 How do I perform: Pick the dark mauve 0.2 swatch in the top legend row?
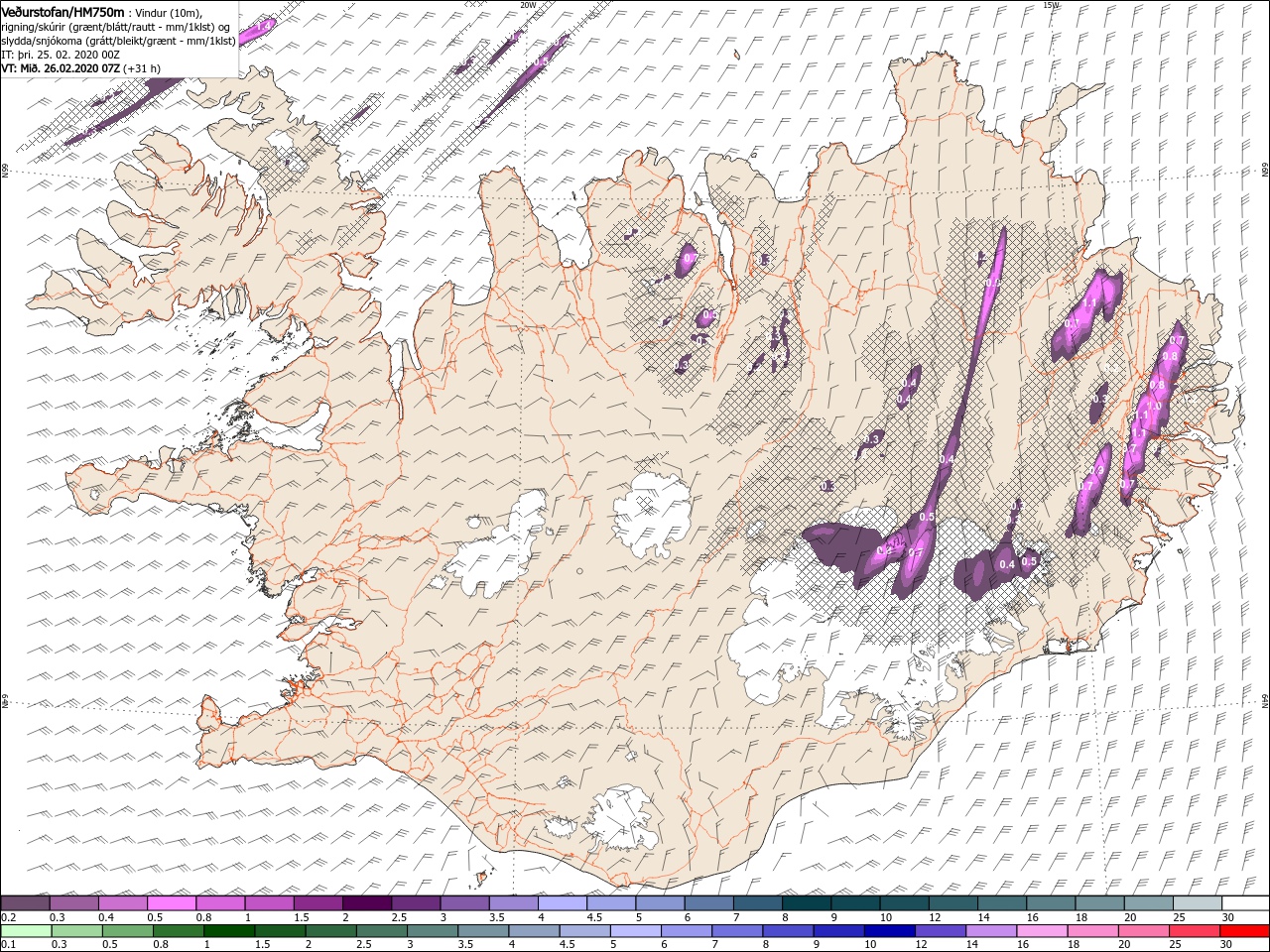[x=25, y=903]
